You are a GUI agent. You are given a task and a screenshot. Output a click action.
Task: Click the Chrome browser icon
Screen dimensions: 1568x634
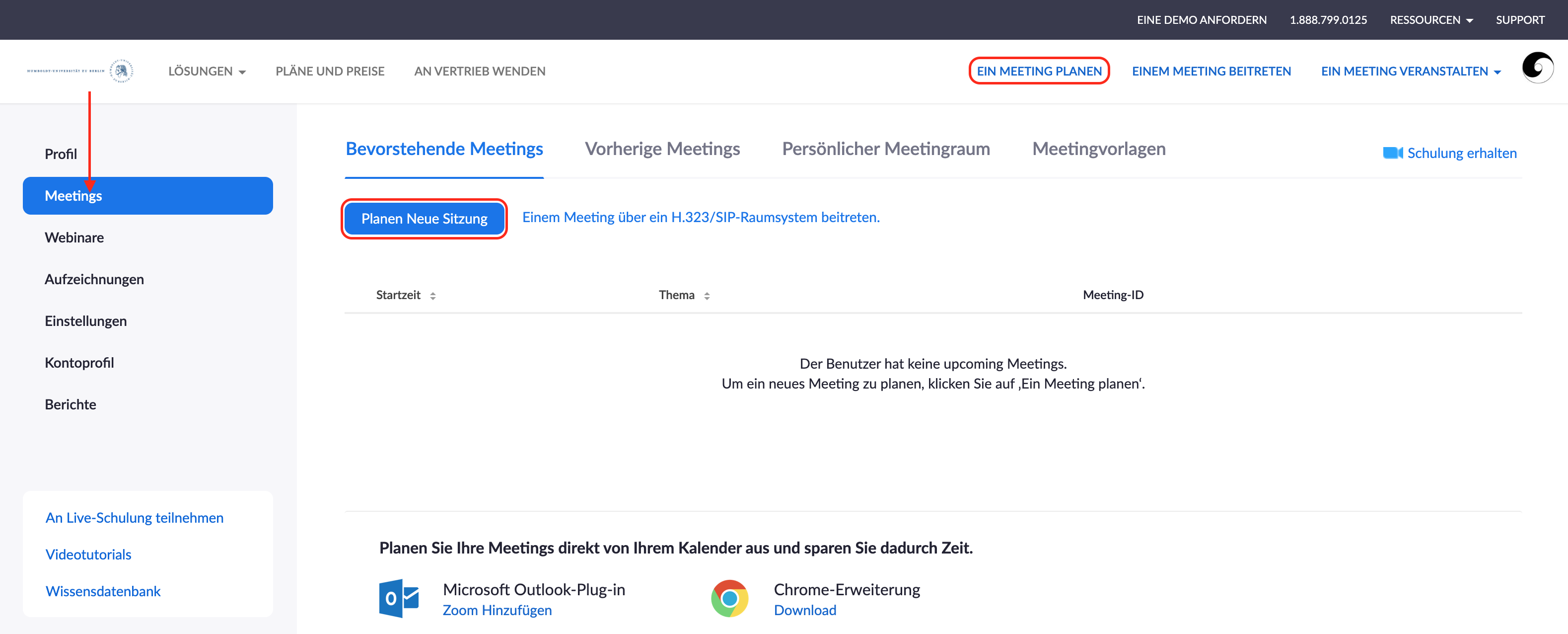coord(729,598)
